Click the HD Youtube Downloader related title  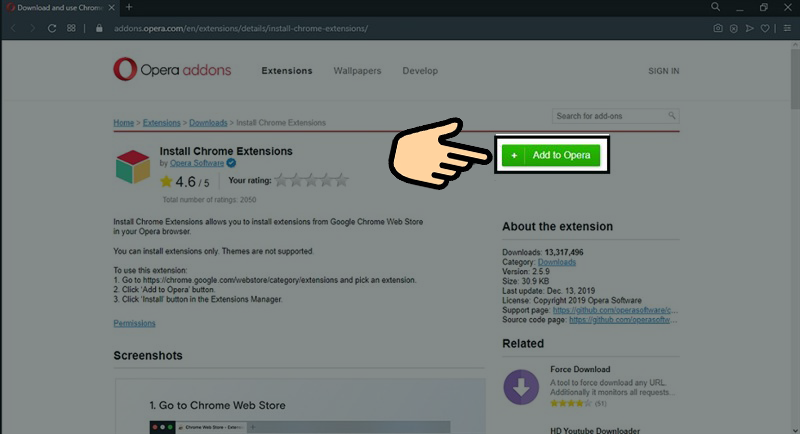[x=595, y=430]
